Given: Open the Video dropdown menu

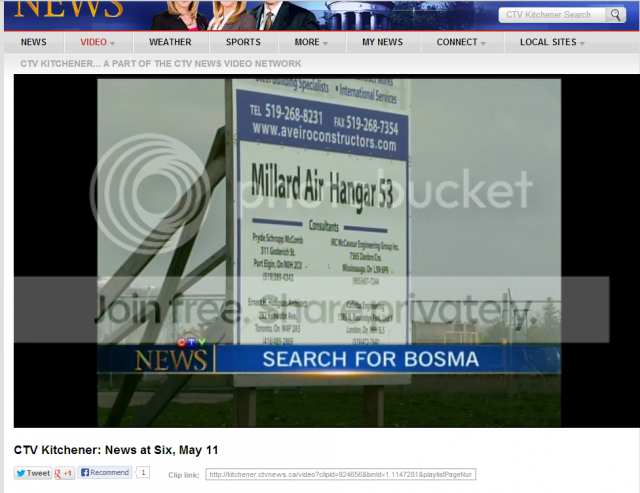Looking at the screenshot, I should pyautogui.click(x=97, y=43).
